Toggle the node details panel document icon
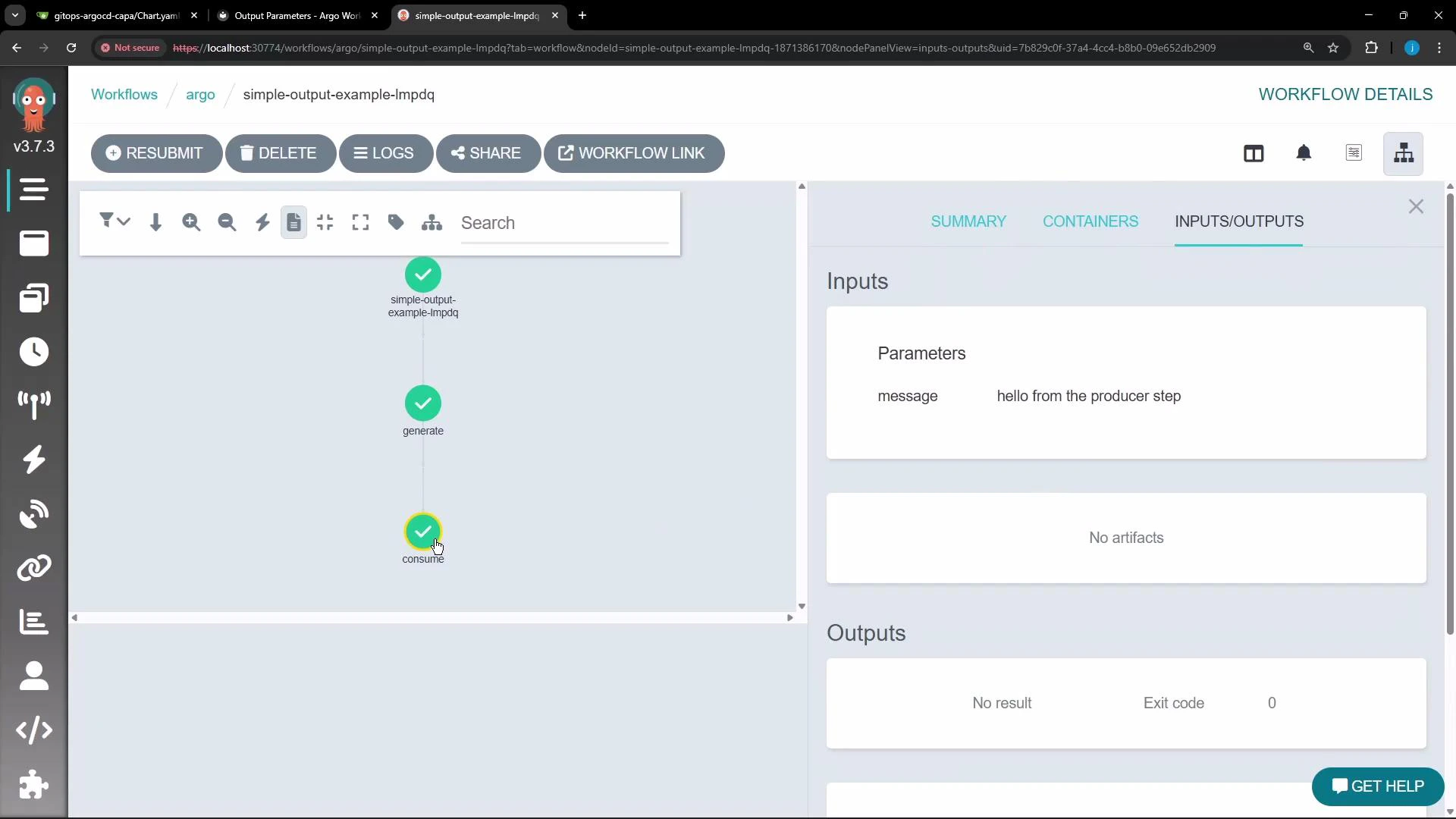Viewport: 1456px width, 819px height. point(293,222)
